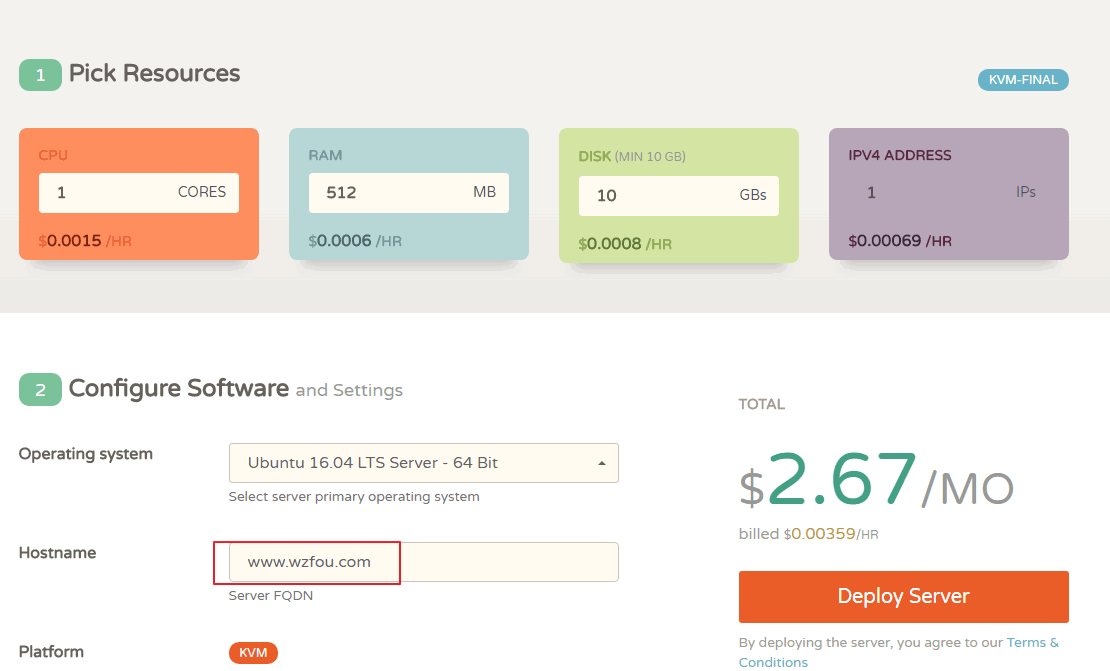Image resolution: width=1110 pixels, height=671 pixels.
Task: Open the Terms & Conditions link
Action: (x=1032, y=643)
